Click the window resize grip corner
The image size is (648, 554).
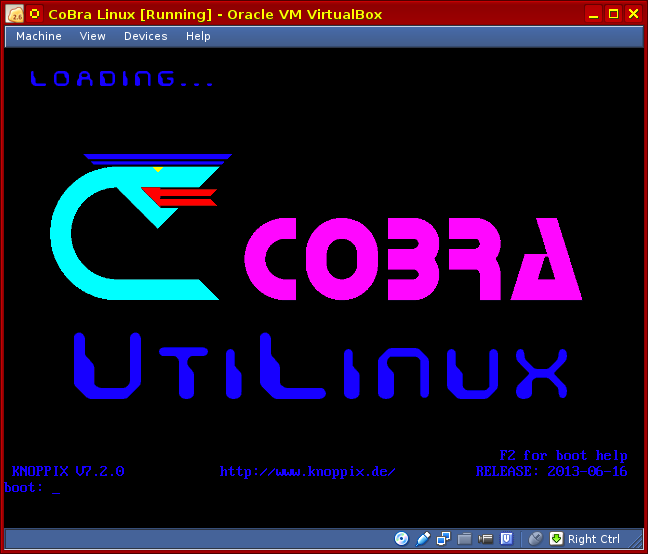click(639, 545)
